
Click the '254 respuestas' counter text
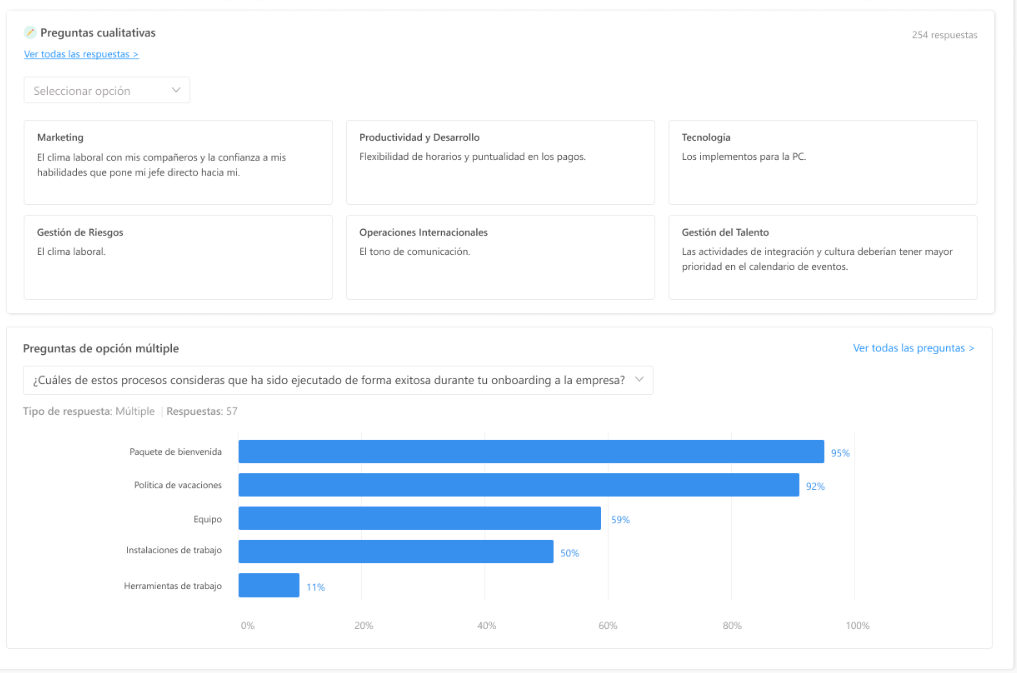(x=944, y=35)
